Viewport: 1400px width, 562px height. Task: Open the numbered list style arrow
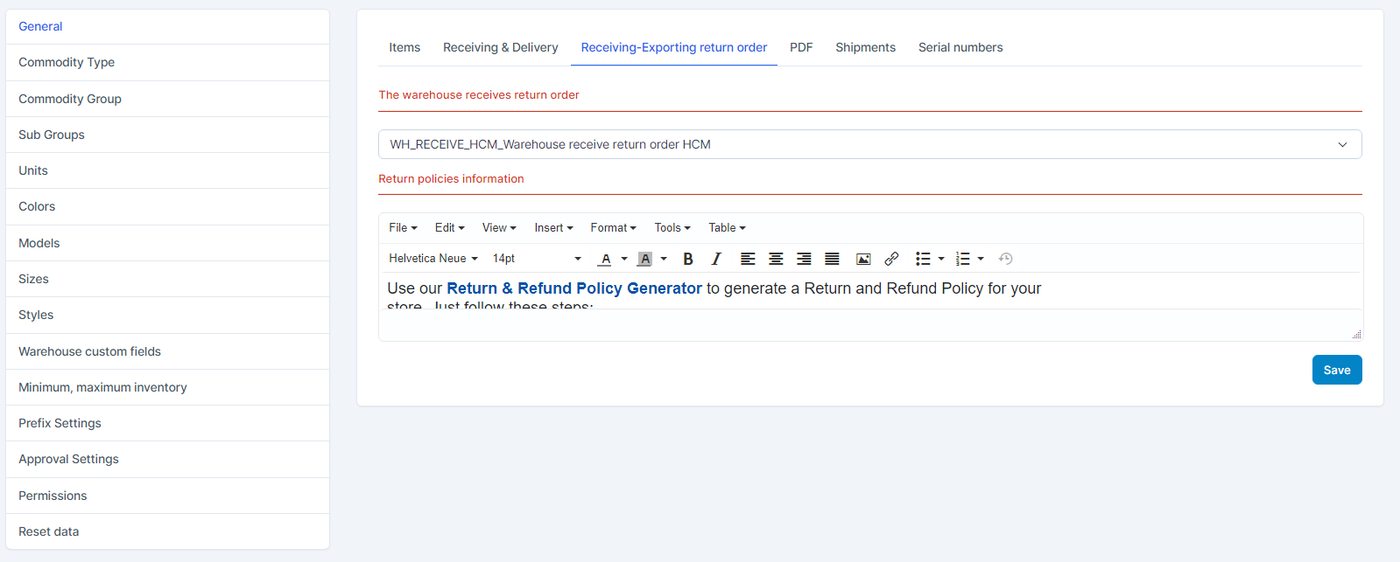coord(981,259)
